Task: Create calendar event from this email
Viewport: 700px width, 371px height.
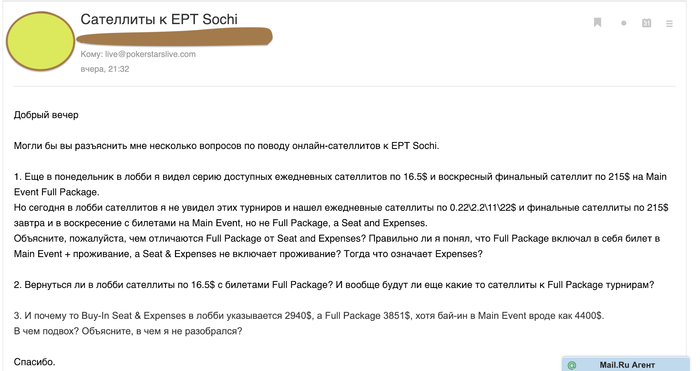Action: coord(646,23)
